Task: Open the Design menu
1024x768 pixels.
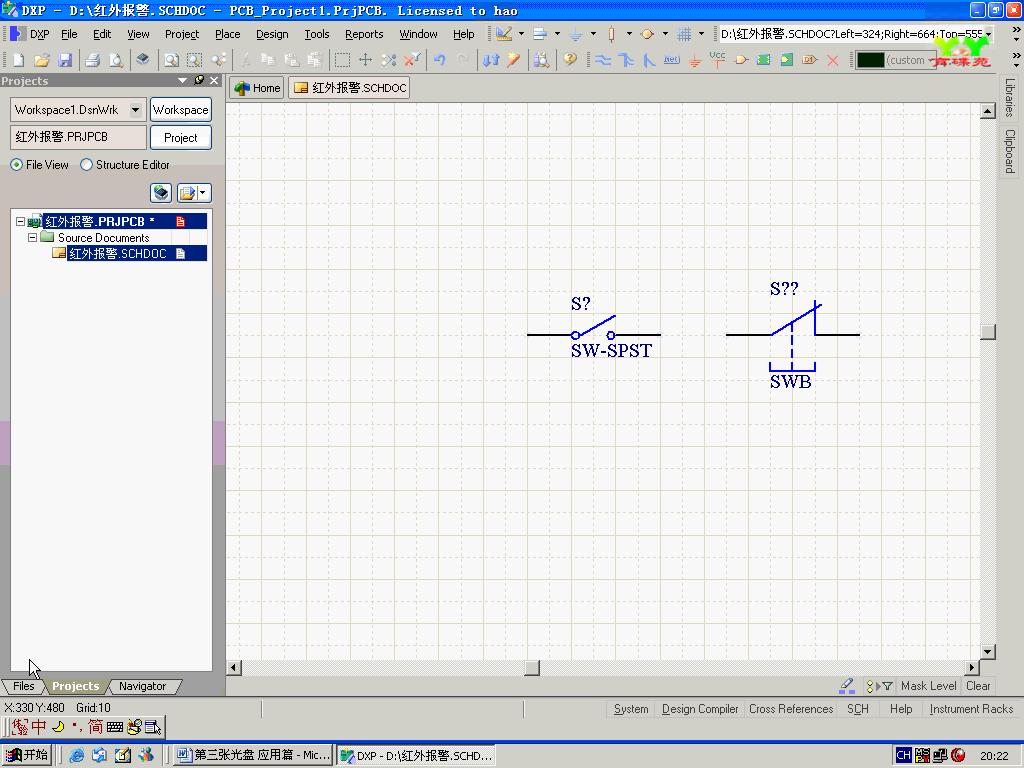Action: pos(272,34)
